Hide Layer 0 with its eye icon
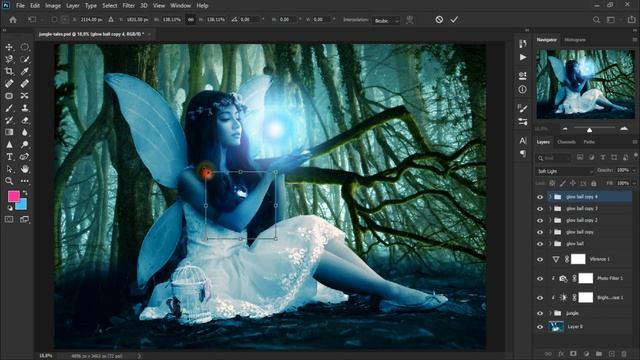This screenshot has width=640, height=360. point(540,327)
